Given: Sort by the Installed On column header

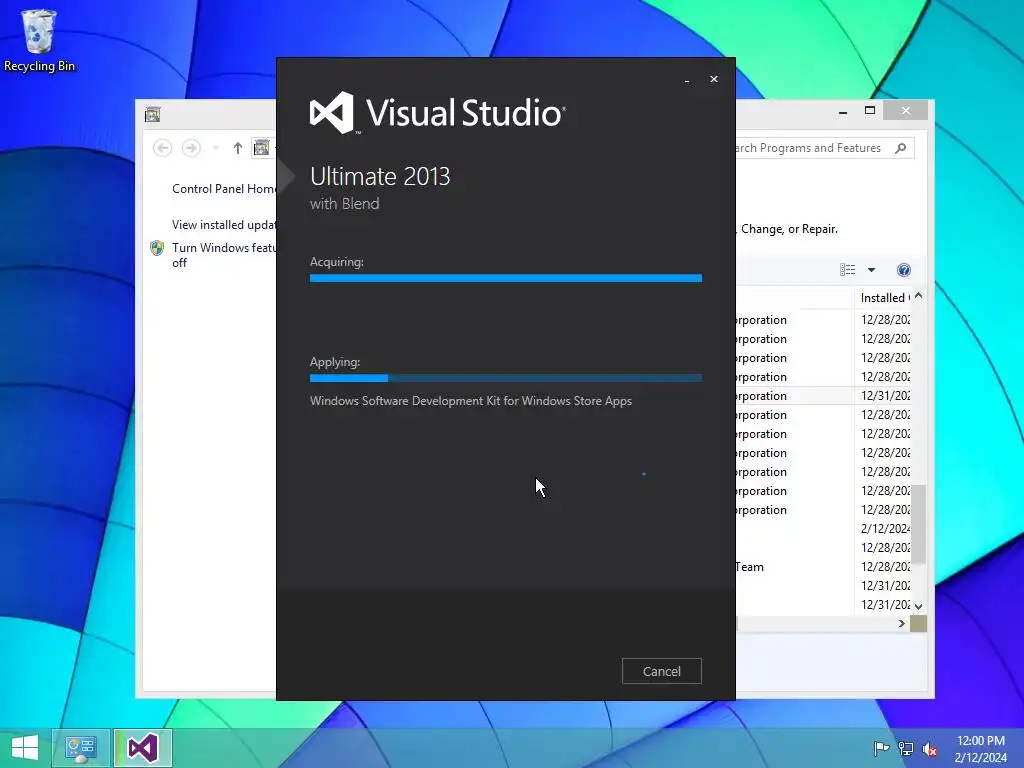Looking at the screenshot, I should 883,298.
